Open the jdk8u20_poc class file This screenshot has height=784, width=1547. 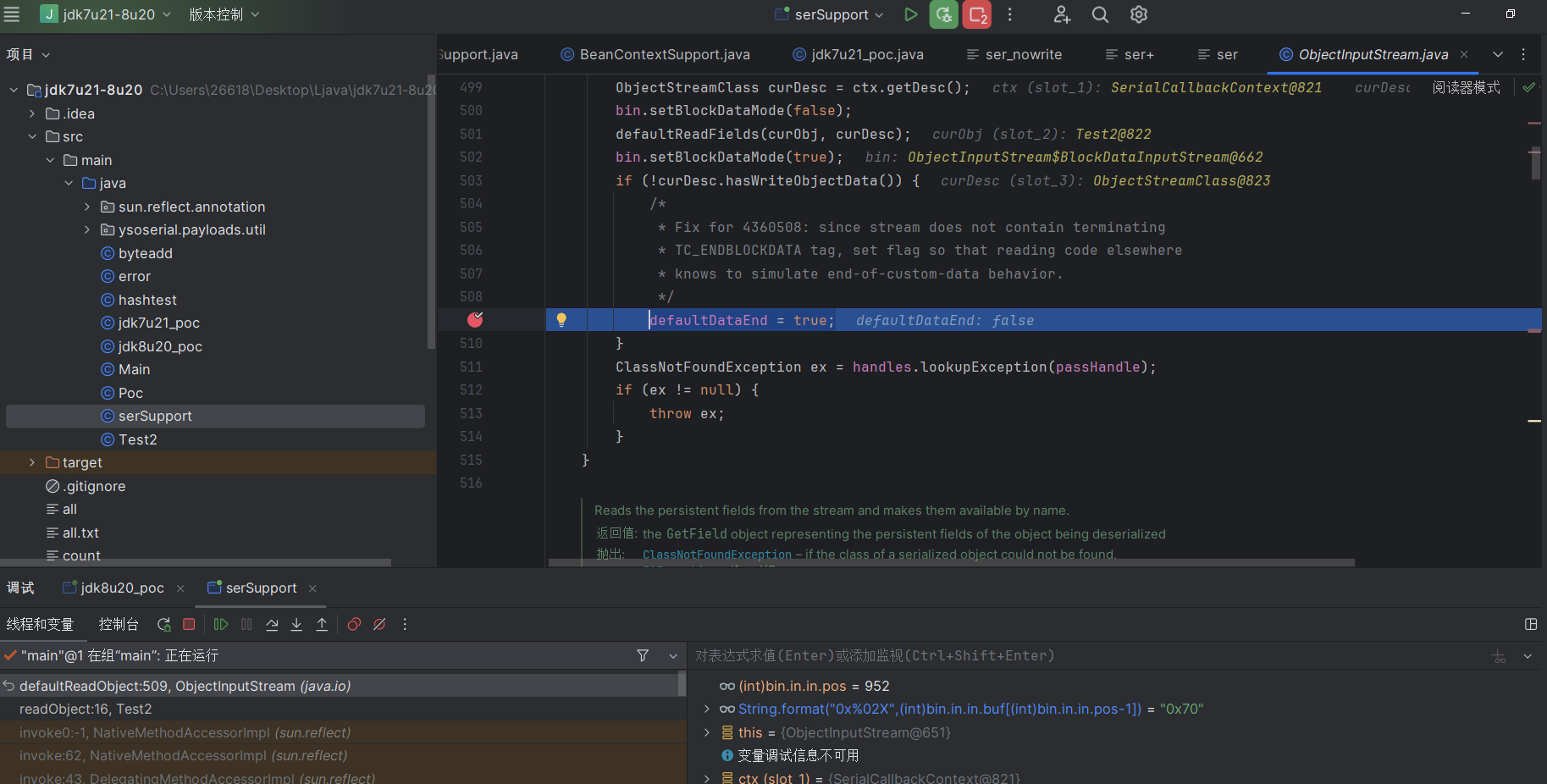(x=160, y=346)
